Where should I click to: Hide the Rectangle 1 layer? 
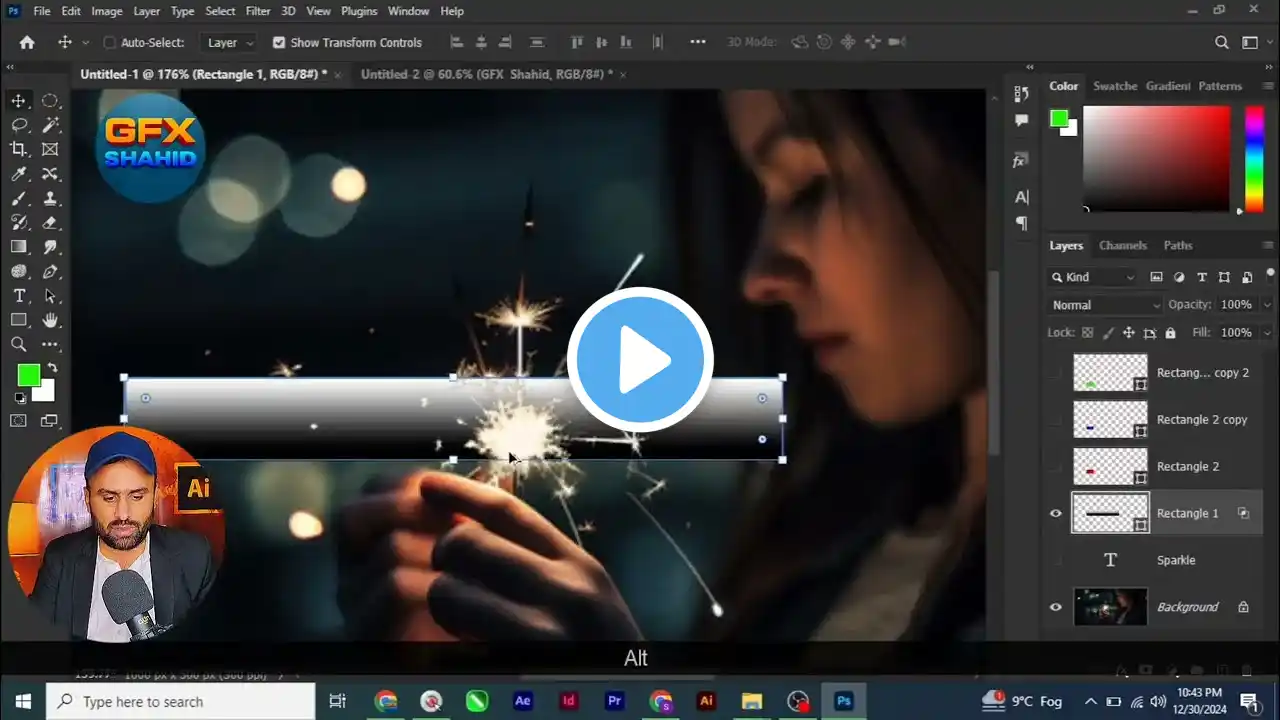click(1055, 514)
